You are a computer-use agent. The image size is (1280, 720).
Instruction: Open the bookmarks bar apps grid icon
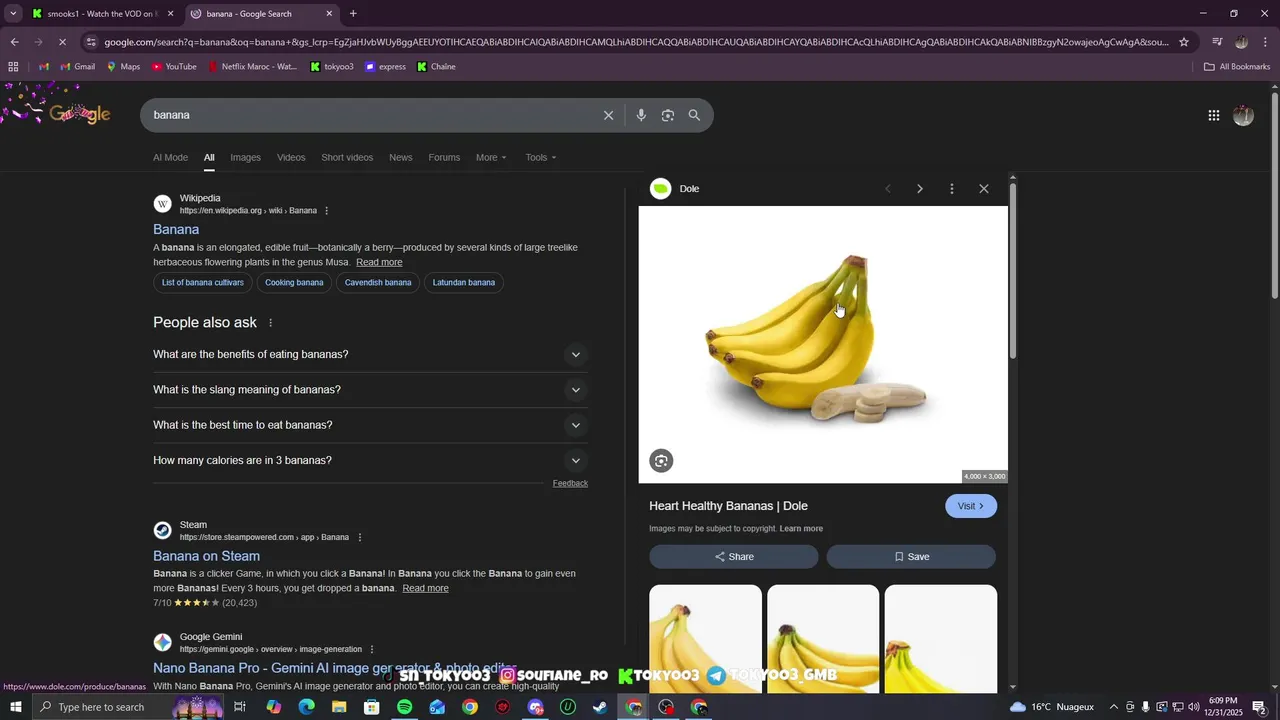pos(13,67)
